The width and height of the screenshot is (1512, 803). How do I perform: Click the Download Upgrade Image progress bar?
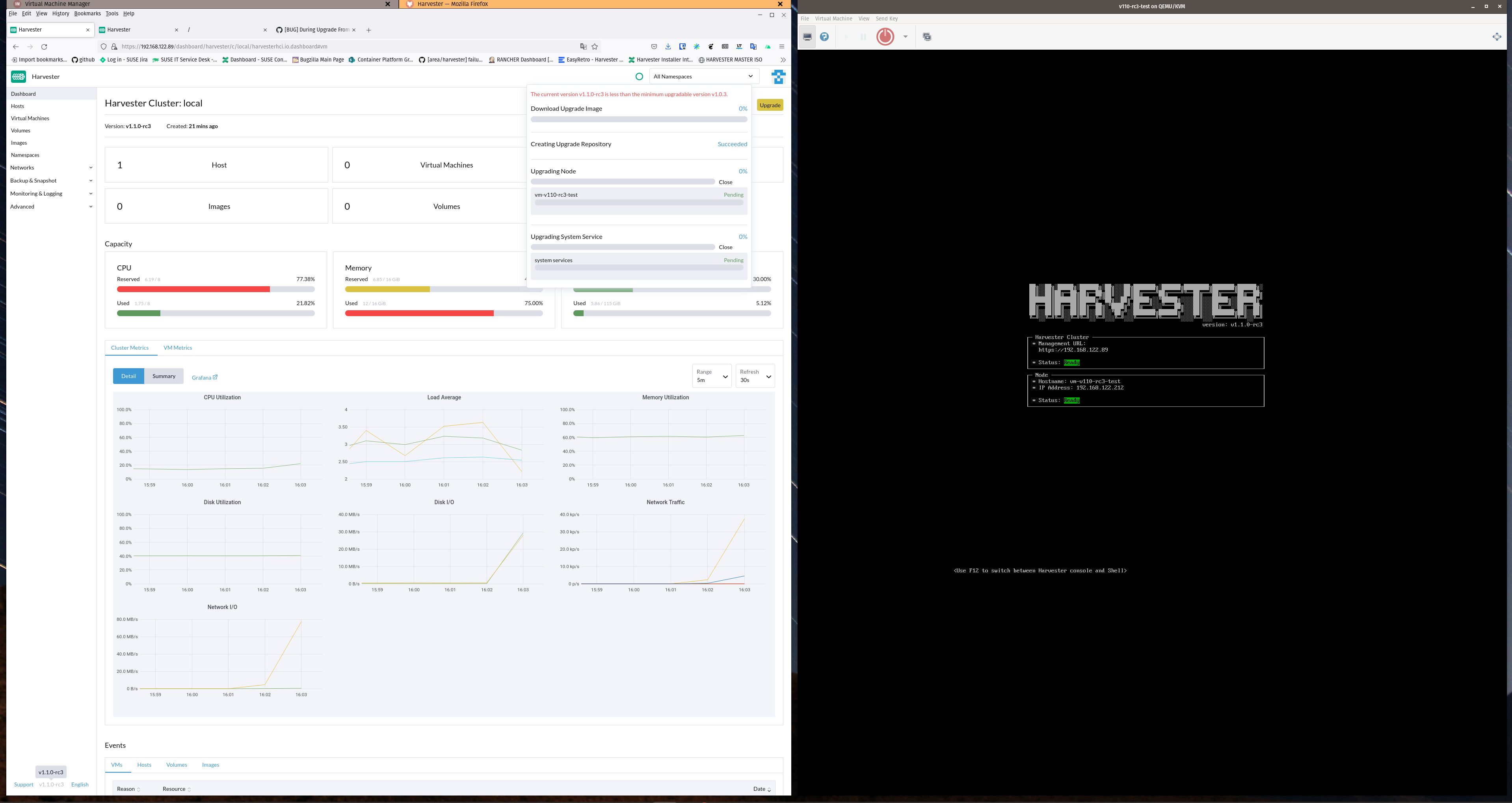click(x=639, y=119)
